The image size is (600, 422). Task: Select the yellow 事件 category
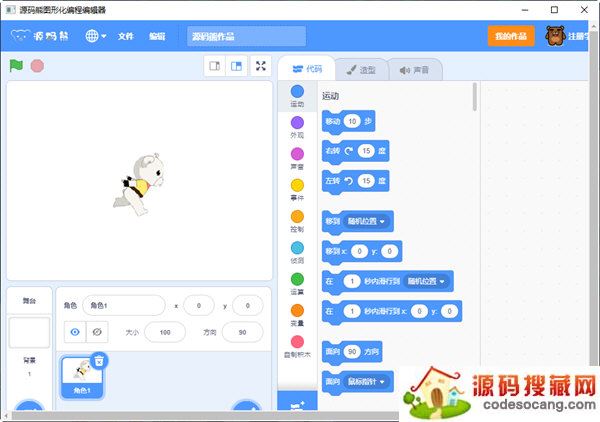point(297,190)
